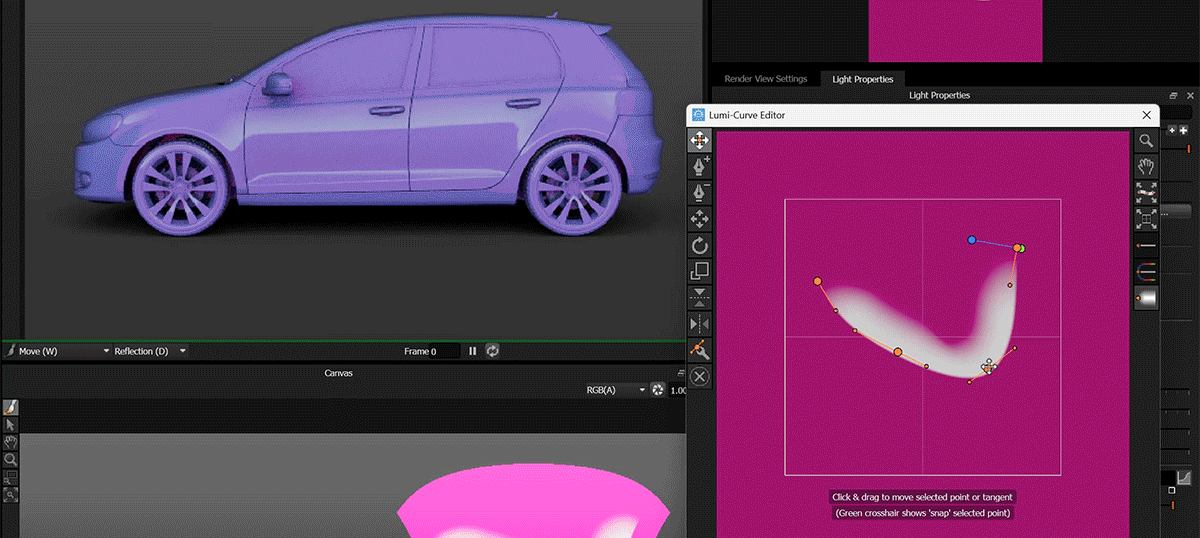Switch to the Render View Settings tab
The width and height of the screenshot is (1200, 538).
[764, 79]
